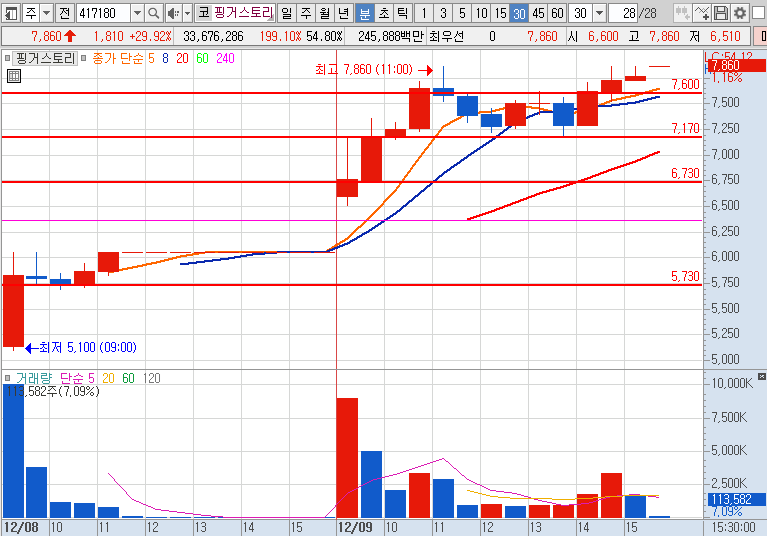The image size is (767, 536).
Task: Click the 종가 단순 moving average legend
Action: [x=118, y=59]
